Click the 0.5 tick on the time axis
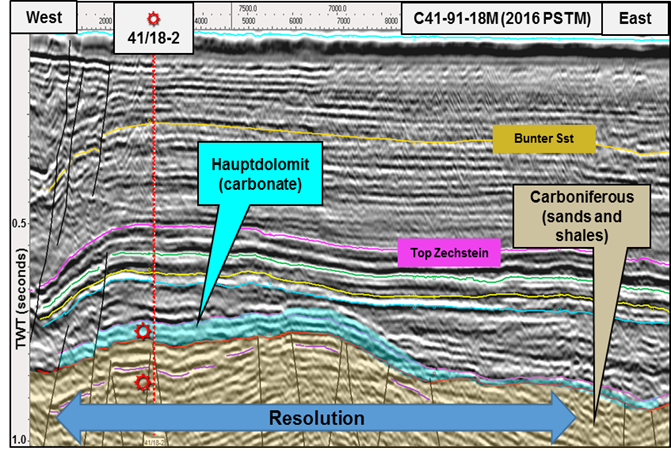 (x=17, y=223)
